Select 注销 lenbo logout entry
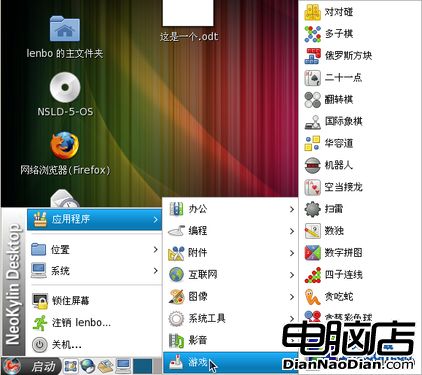422x375 pixels. 95,322
